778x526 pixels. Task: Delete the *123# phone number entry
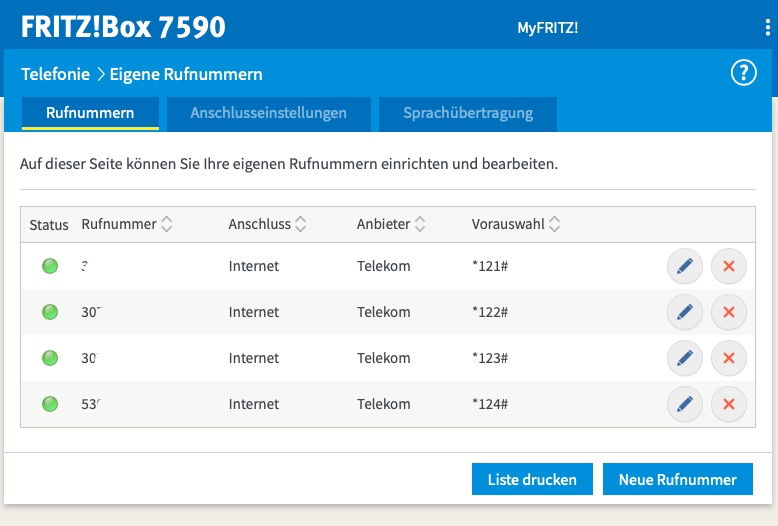[729, 358]
